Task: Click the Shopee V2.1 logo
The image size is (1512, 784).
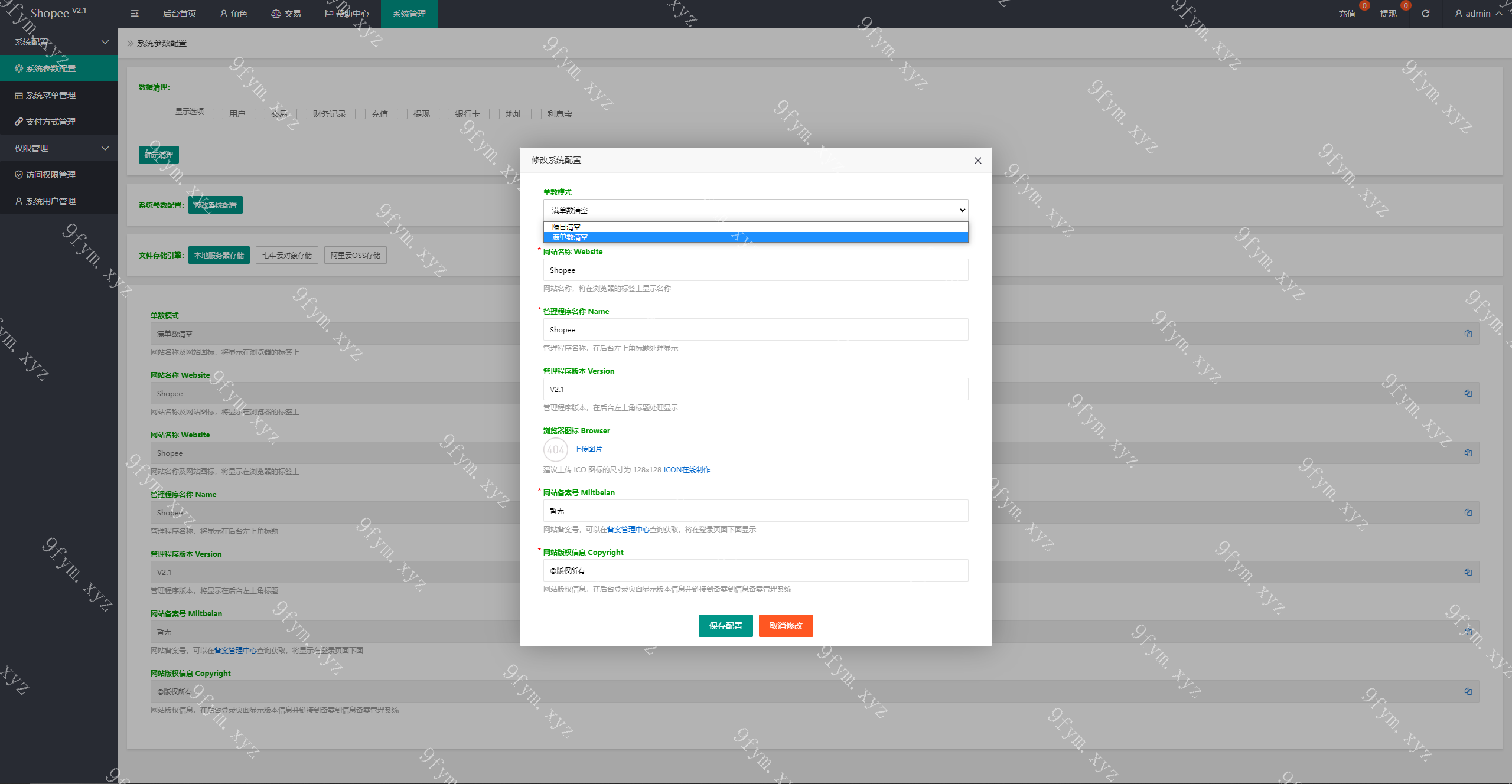Action: pyautogui.click(x=58, y=13)
